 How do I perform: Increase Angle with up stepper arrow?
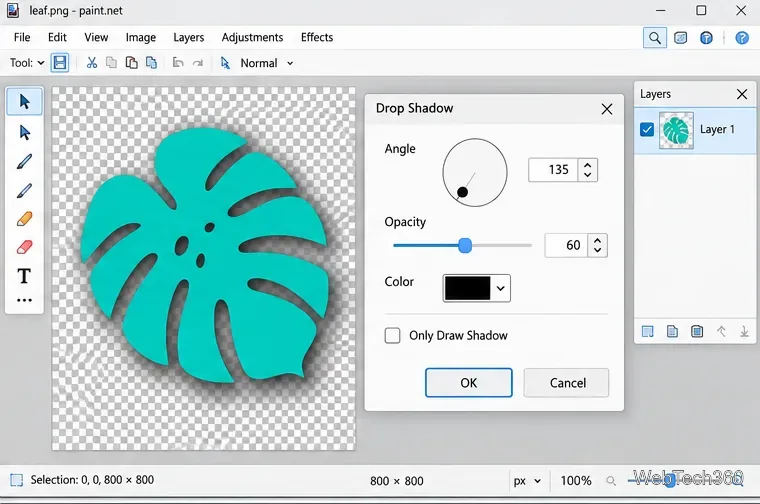pos(588,165)
